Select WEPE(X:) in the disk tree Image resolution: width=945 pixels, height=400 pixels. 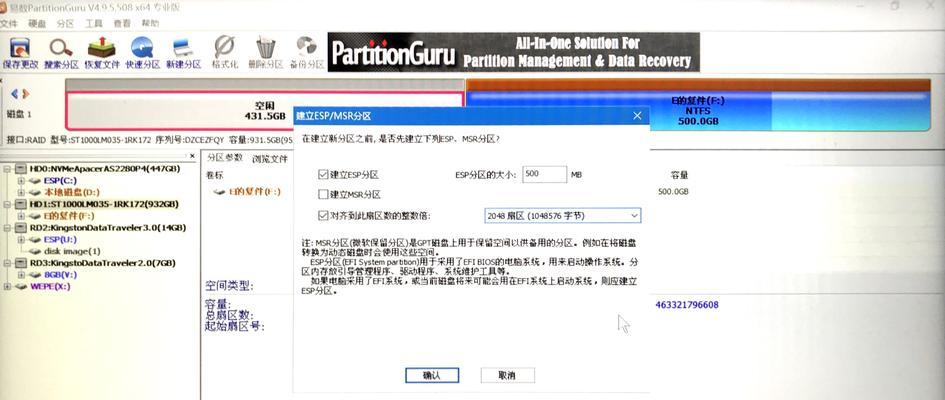click(x=50, y=287)
